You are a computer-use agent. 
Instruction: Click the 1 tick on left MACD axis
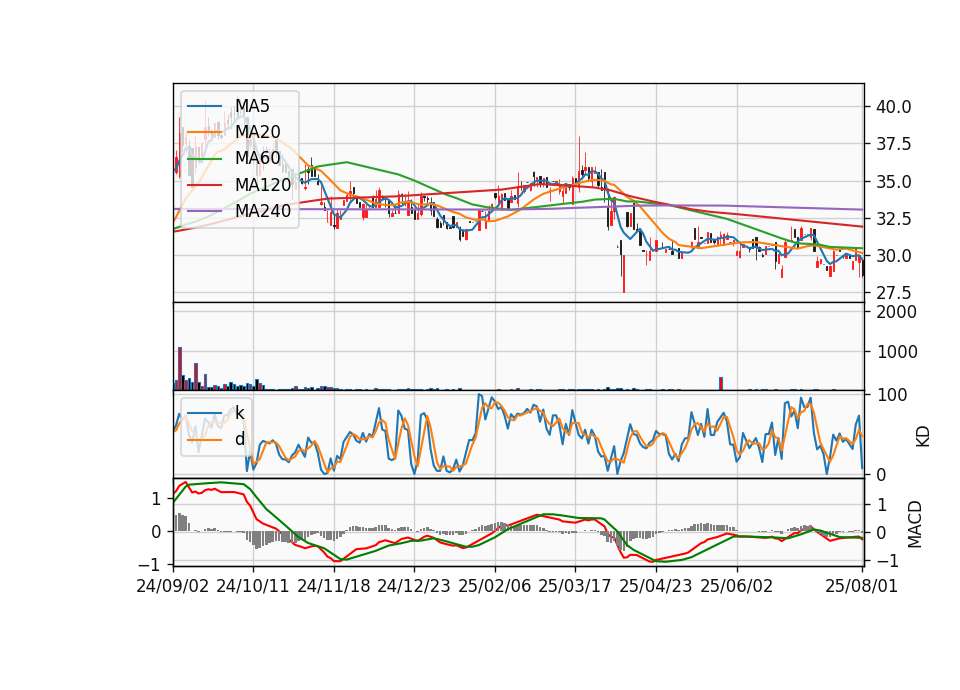tap(156, 499)
